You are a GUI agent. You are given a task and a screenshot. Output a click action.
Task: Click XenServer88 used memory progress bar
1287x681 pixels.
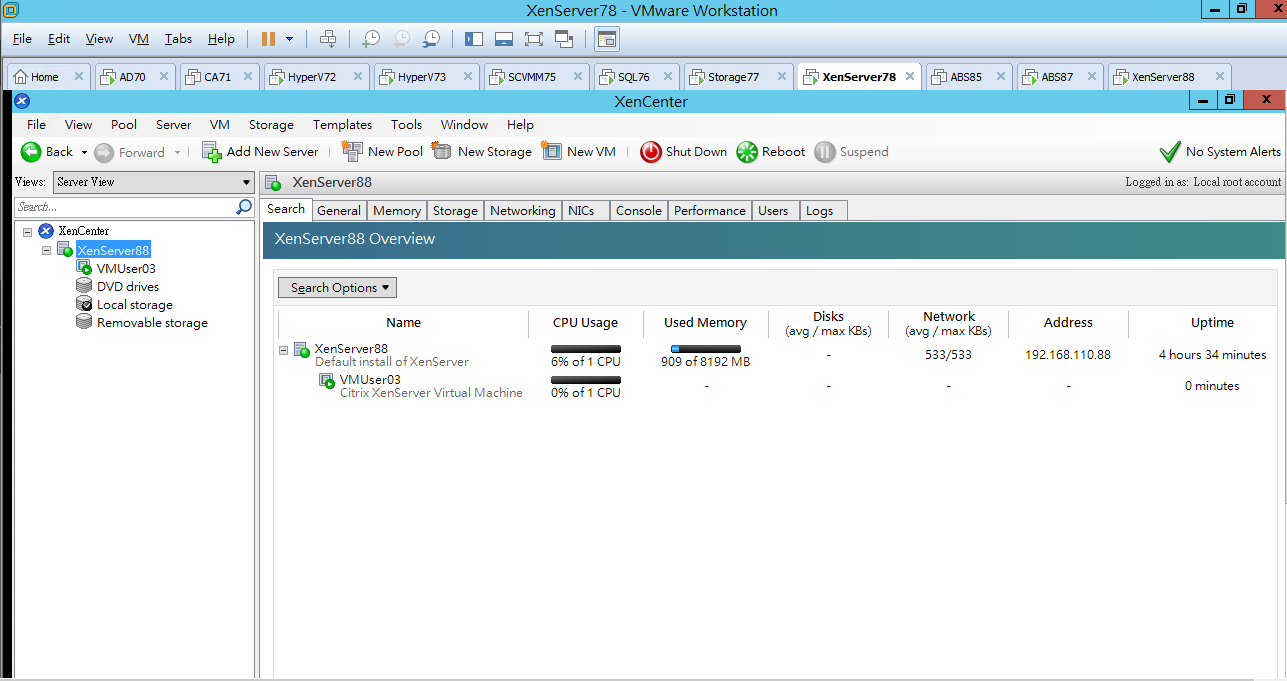pos(706,349)
